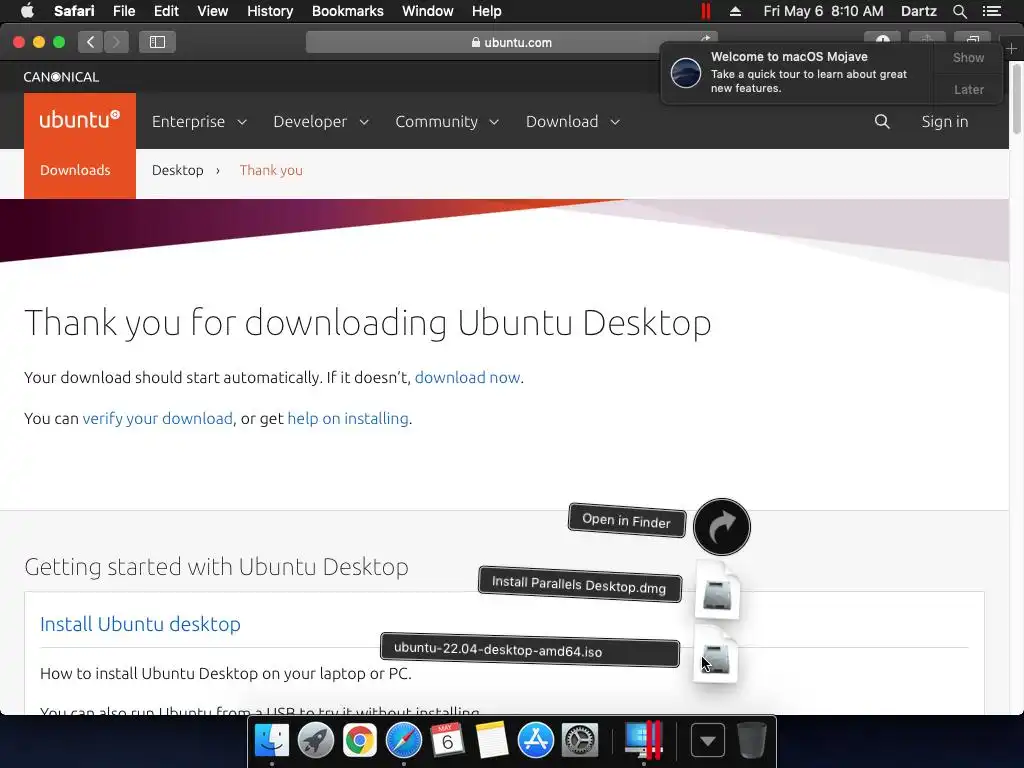This screenshot has height=768, width=1024.
Task: Expand the Enterprise dropdown
Action: [199, 121]
